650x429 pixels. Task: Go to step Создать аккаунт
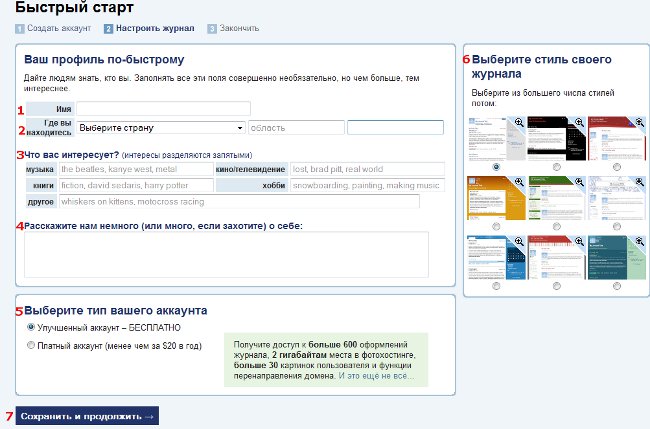tap(59, 28)
